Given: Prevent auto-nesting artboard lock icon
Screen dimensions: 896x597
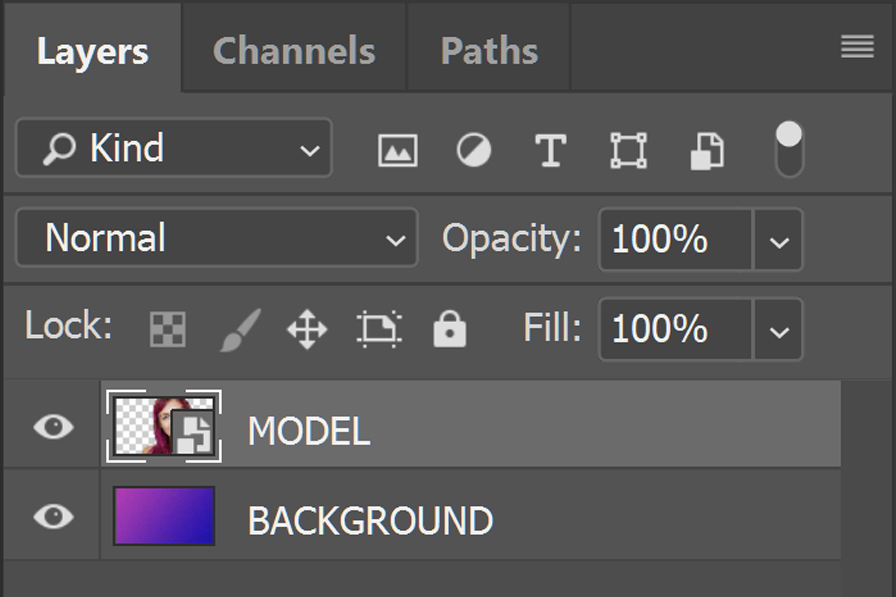Looking at the screenshot, I should [x=379, y=329].
